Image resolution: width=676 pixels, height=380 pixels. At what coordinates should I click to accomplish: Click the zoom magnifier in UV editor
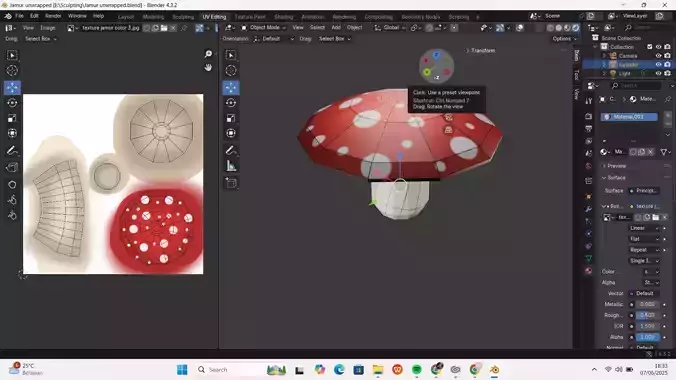(x=208, y=54)
